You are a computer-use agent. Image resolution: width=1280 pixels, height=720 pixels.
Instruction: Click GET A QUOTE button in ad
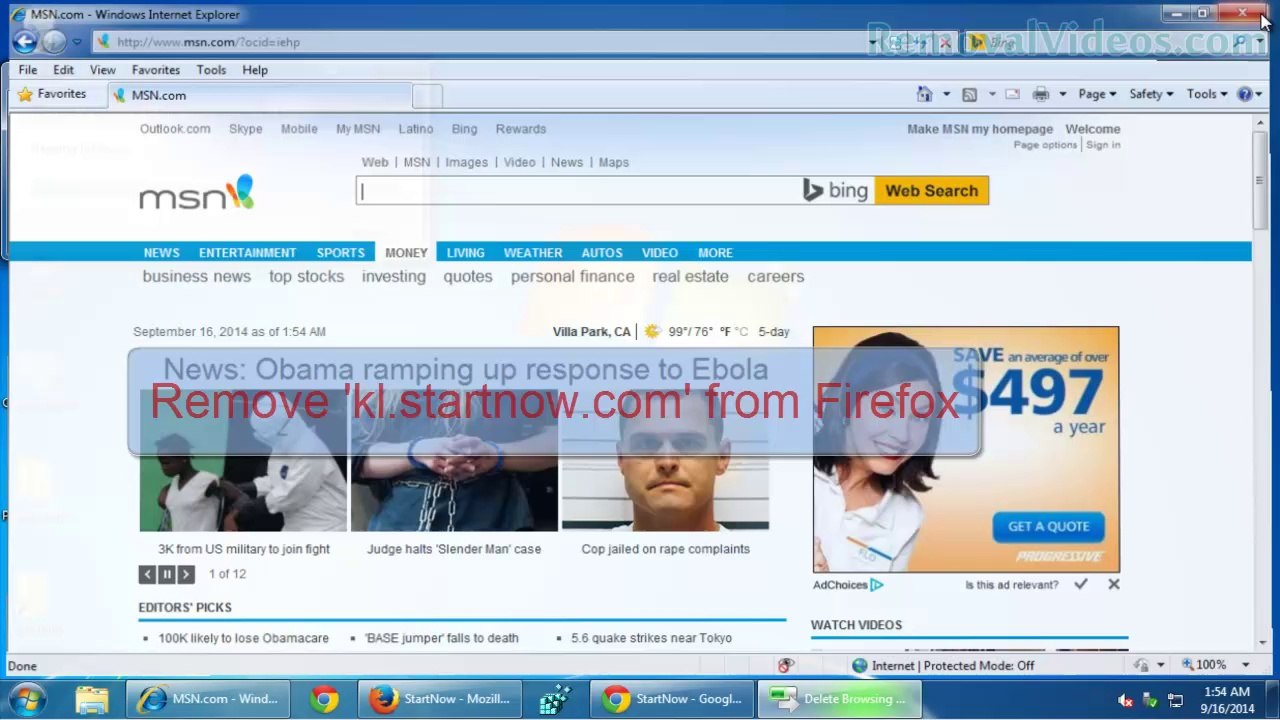click(1048, 527)
